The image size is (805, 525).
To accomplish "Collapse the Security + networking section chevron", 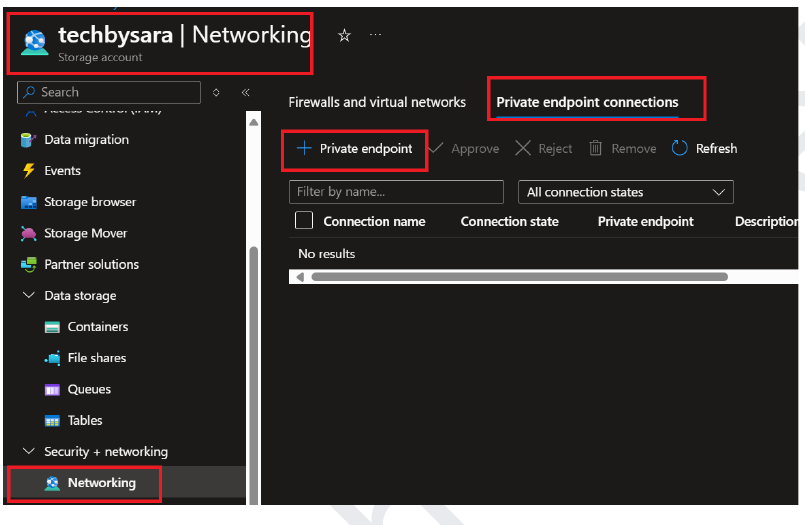I will click(29, 451).
